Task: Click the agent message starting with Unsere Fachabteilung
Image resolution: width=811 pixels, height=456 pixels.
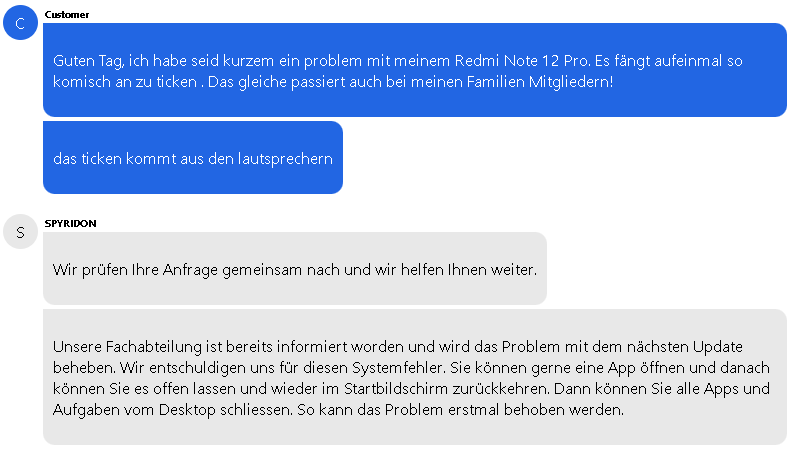Action: [414, 377]
